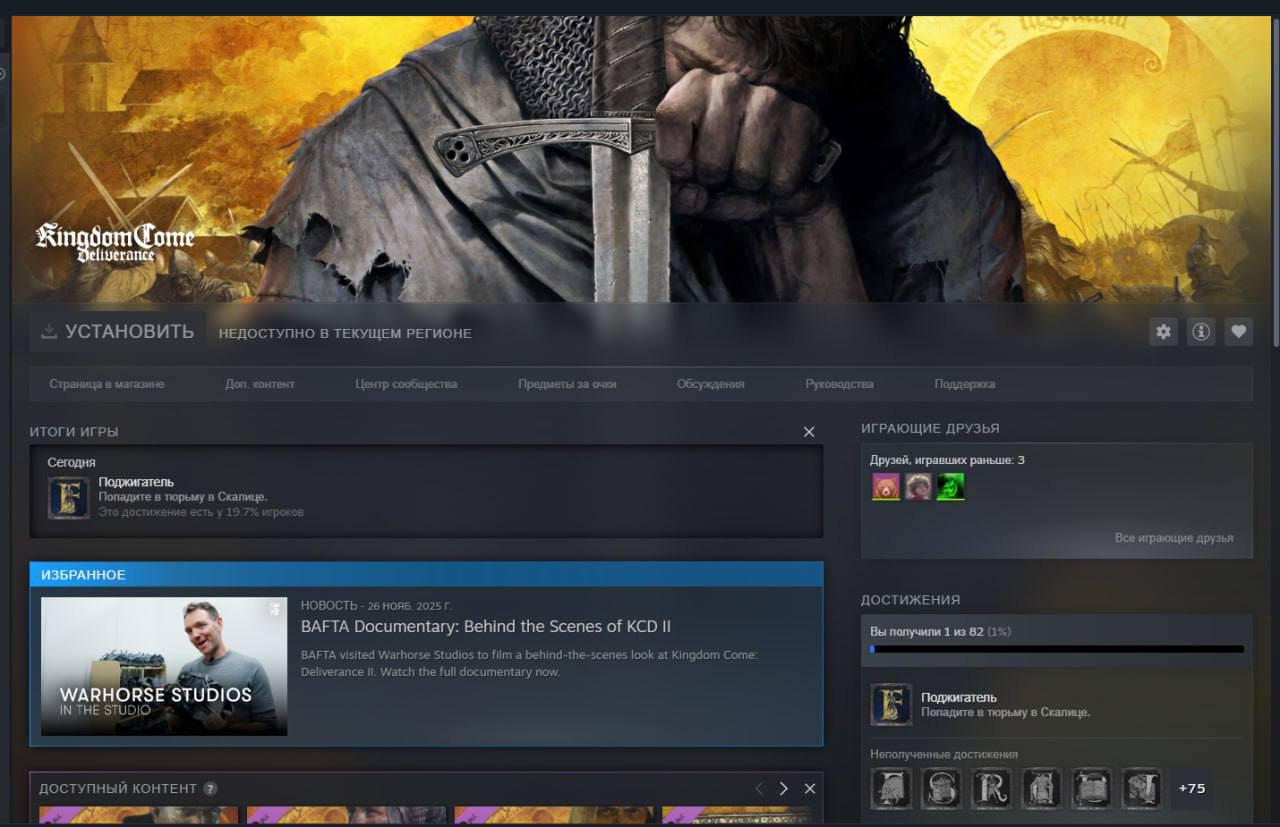
Task: Select the first locked achievement icon
Action: (891, 788)
